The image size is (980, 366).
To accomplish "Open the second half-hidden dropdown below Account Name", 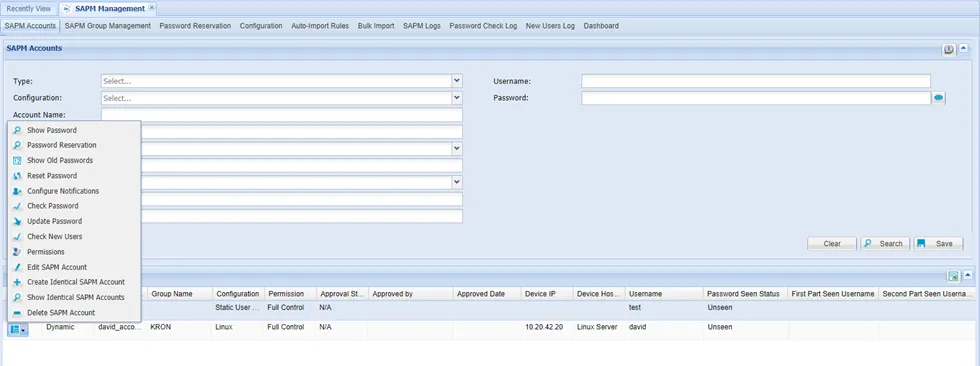I will (457, 182).
